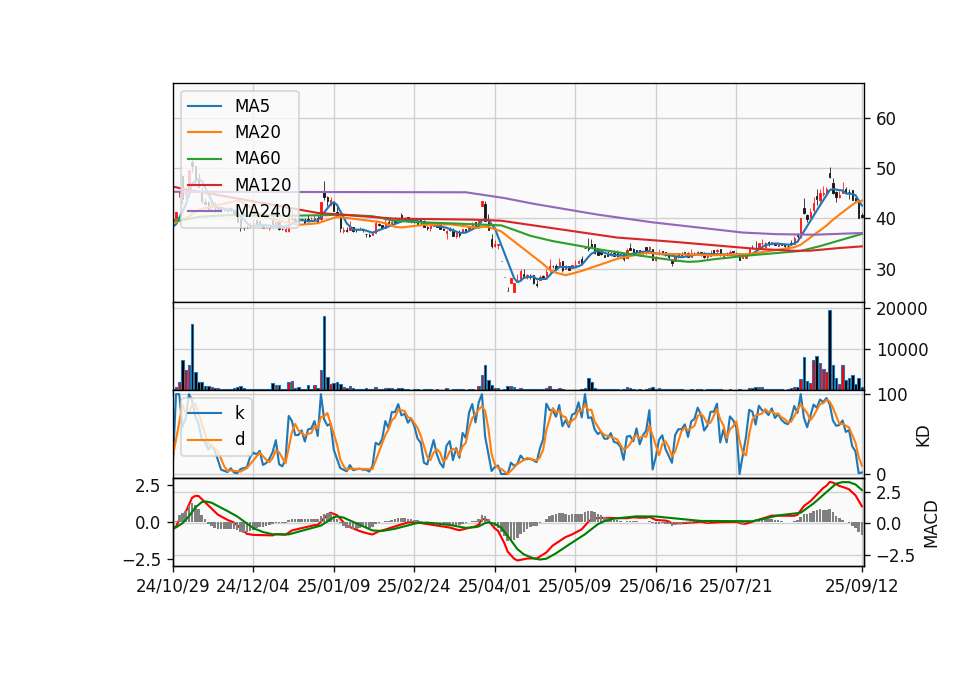Click the MA60 legend label
This screenshot has height=690, width=960.
(x=257, y=158)
